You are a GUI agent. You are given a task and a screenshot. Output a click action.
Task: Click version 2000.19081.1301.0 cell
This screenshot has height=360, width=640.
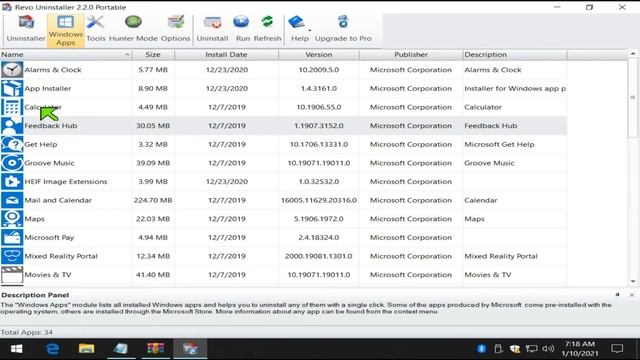(319, 256)
